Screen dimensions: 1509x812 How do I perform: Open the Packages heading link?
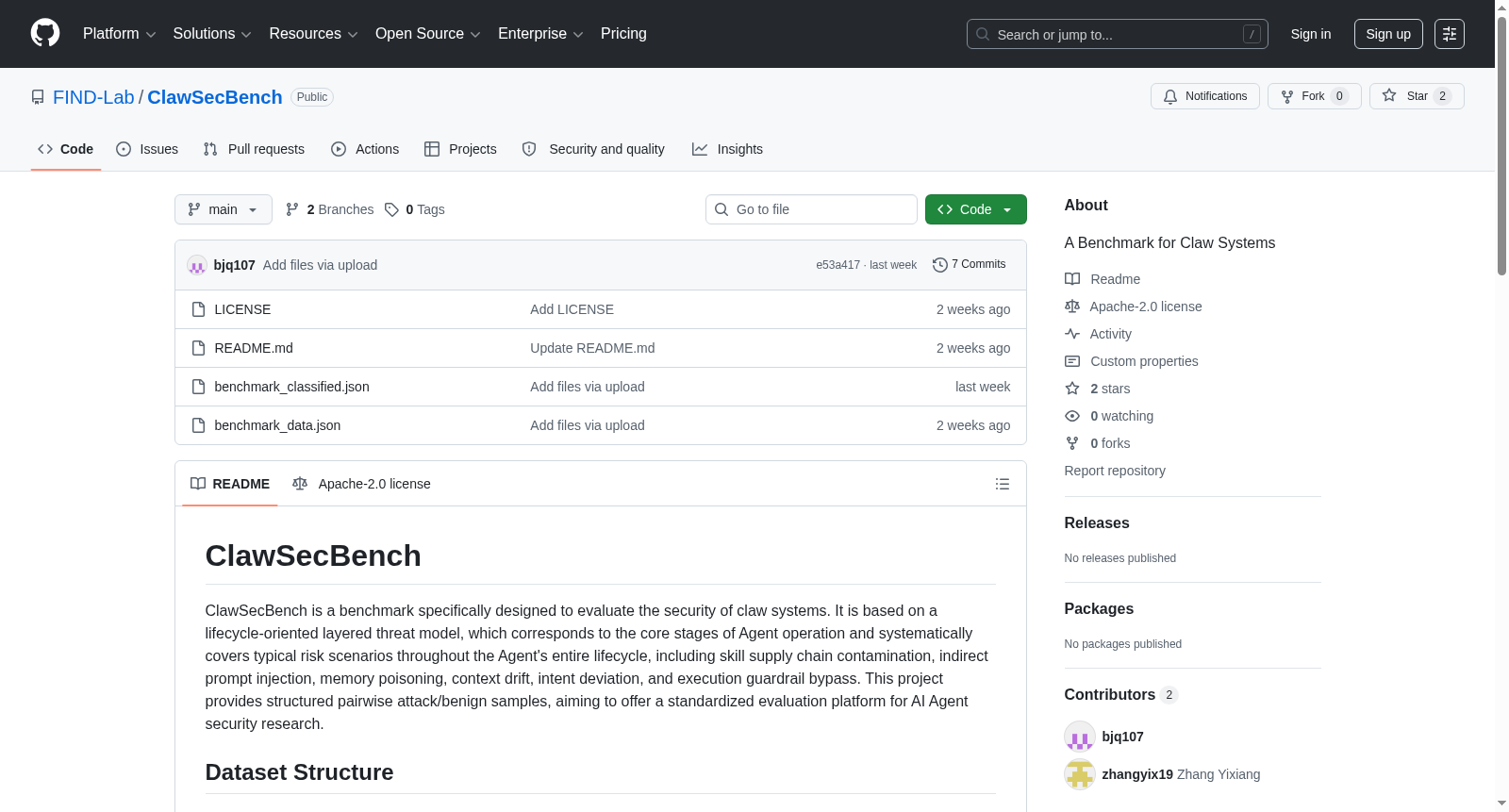pos(1099,609)
